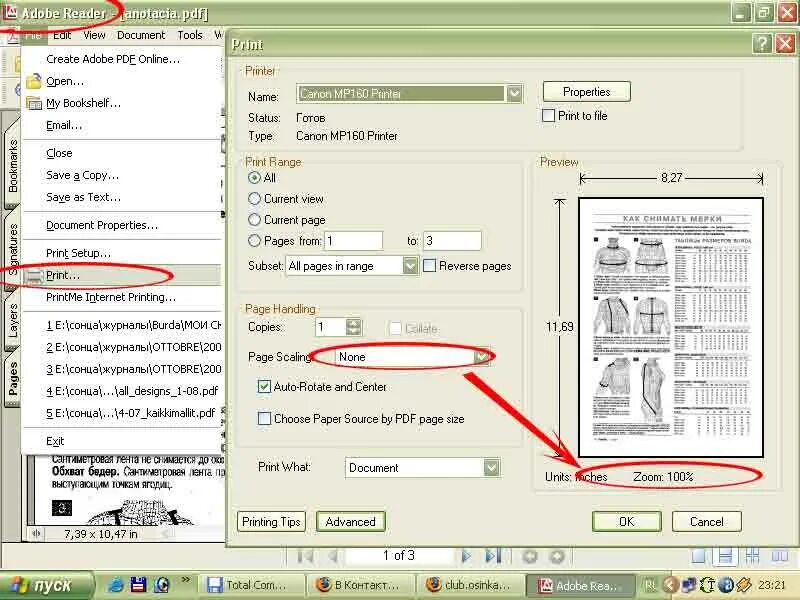The width and height of the screenshot is (800, 600).
Task: Check Choose Paper Source by PDF page size
Action: [264, 418]
